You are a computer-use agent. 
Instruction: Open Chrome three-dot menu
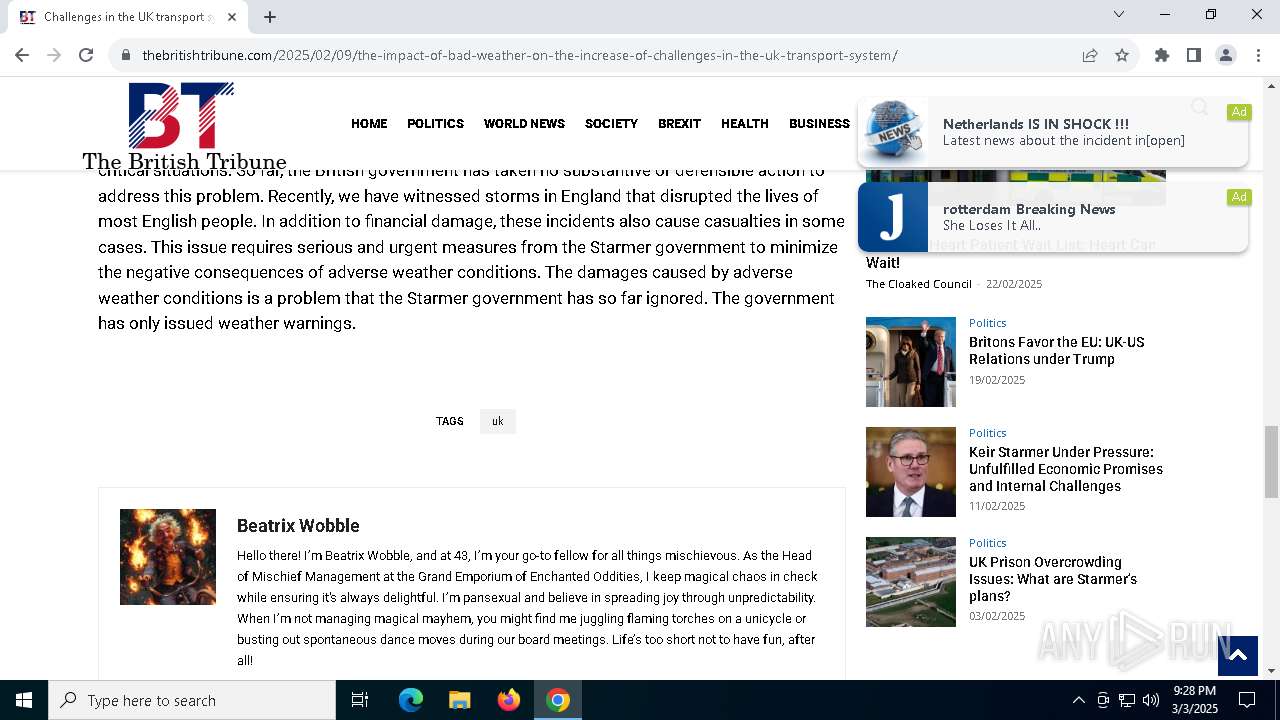tap(1258, 55)
